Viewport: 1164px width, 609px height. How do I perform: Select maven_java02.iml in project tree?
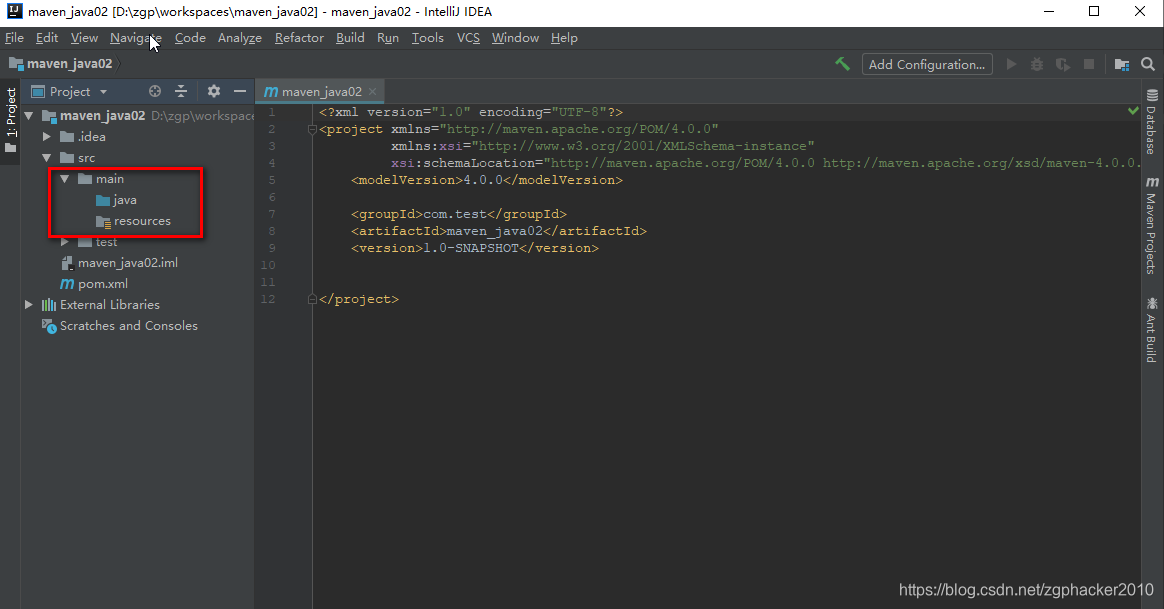point(128,263)
